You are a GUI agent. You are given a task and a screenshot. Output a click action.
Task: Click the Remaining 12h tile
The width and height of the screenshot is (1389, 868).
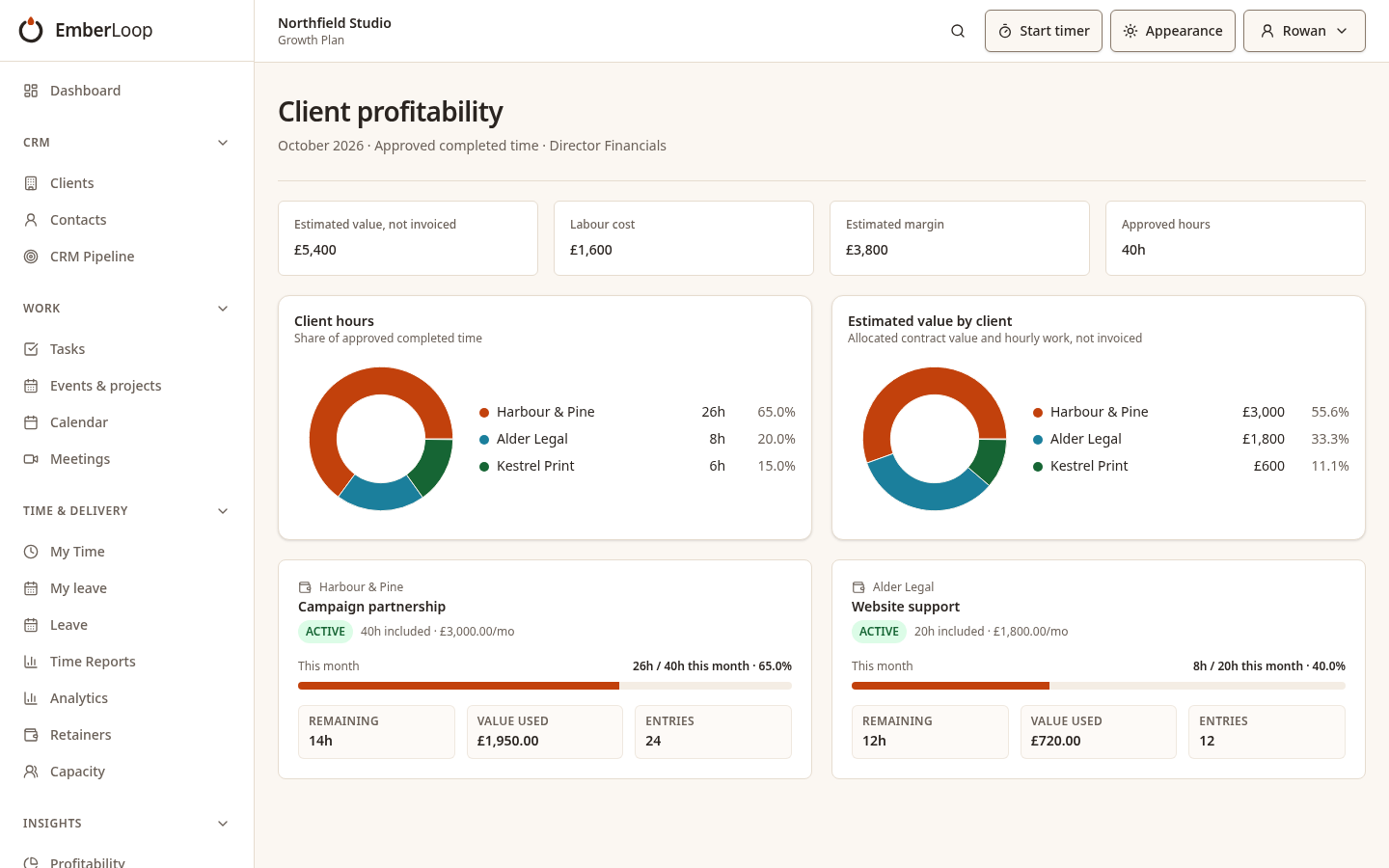(930, 732)
